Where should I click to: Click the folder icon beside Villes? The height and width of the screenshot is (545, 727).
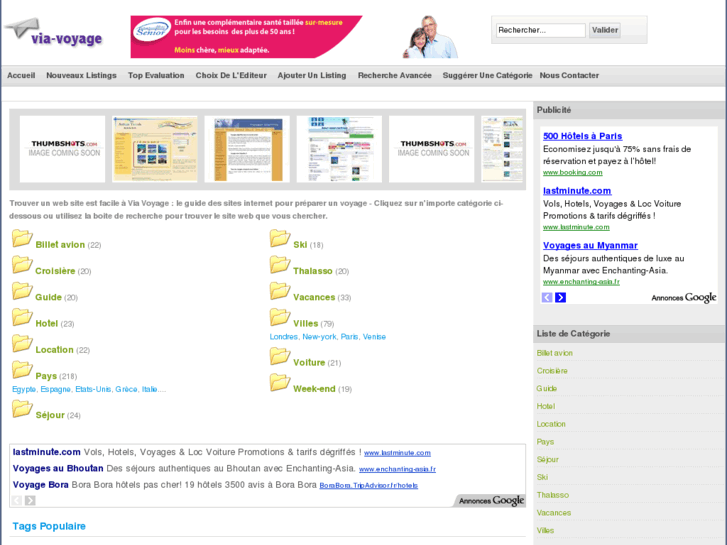(x=280, y=317)
